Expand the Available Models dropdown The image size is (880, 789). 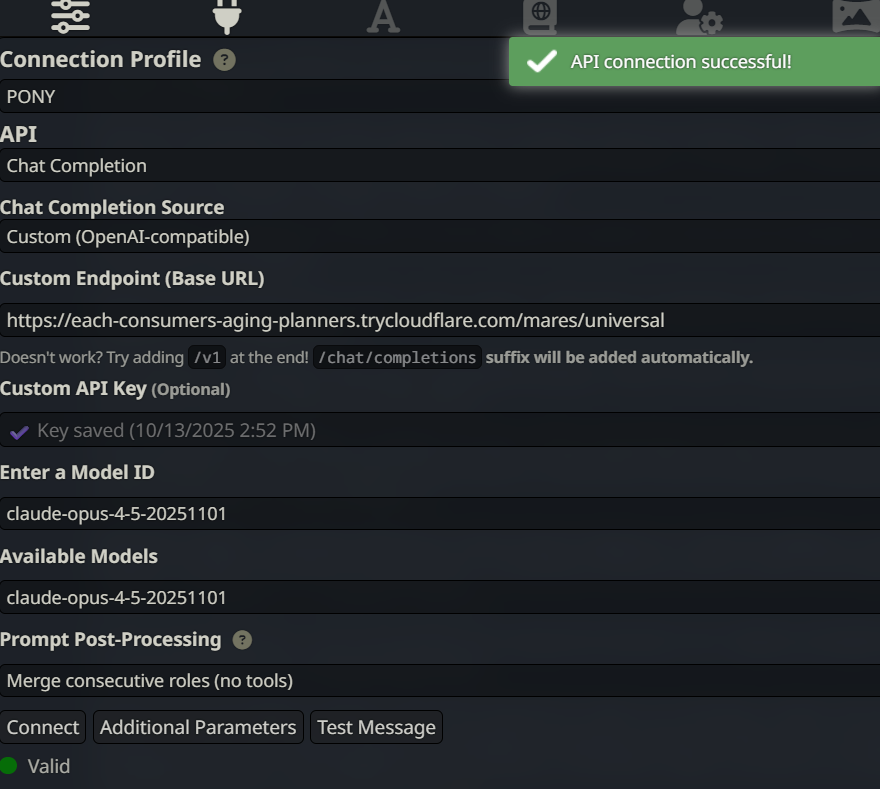[x=440, y=598]
